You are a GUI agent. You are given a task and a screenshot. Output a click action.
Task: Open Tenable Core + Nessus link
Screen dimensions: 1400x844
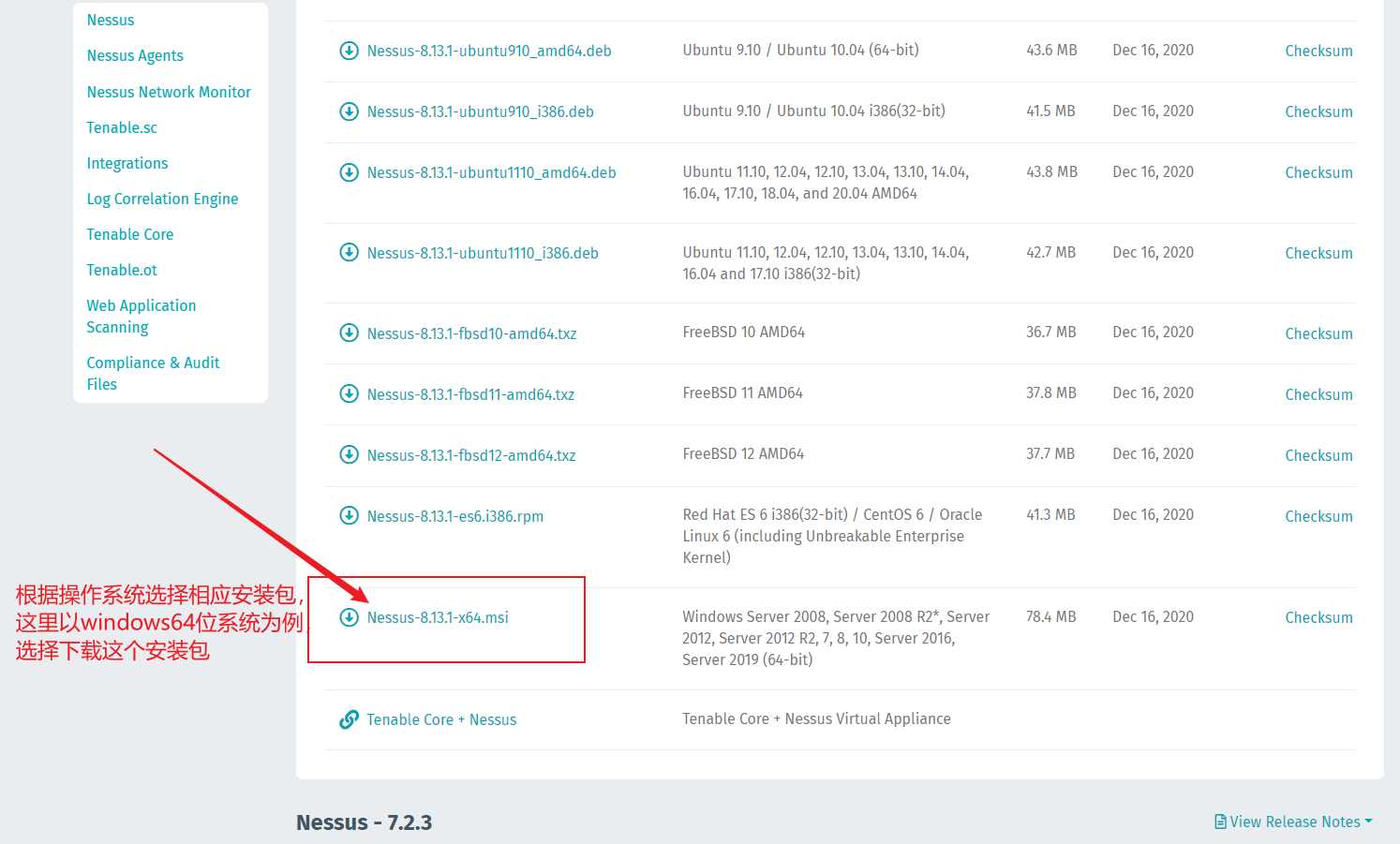[x=441, y=719]
